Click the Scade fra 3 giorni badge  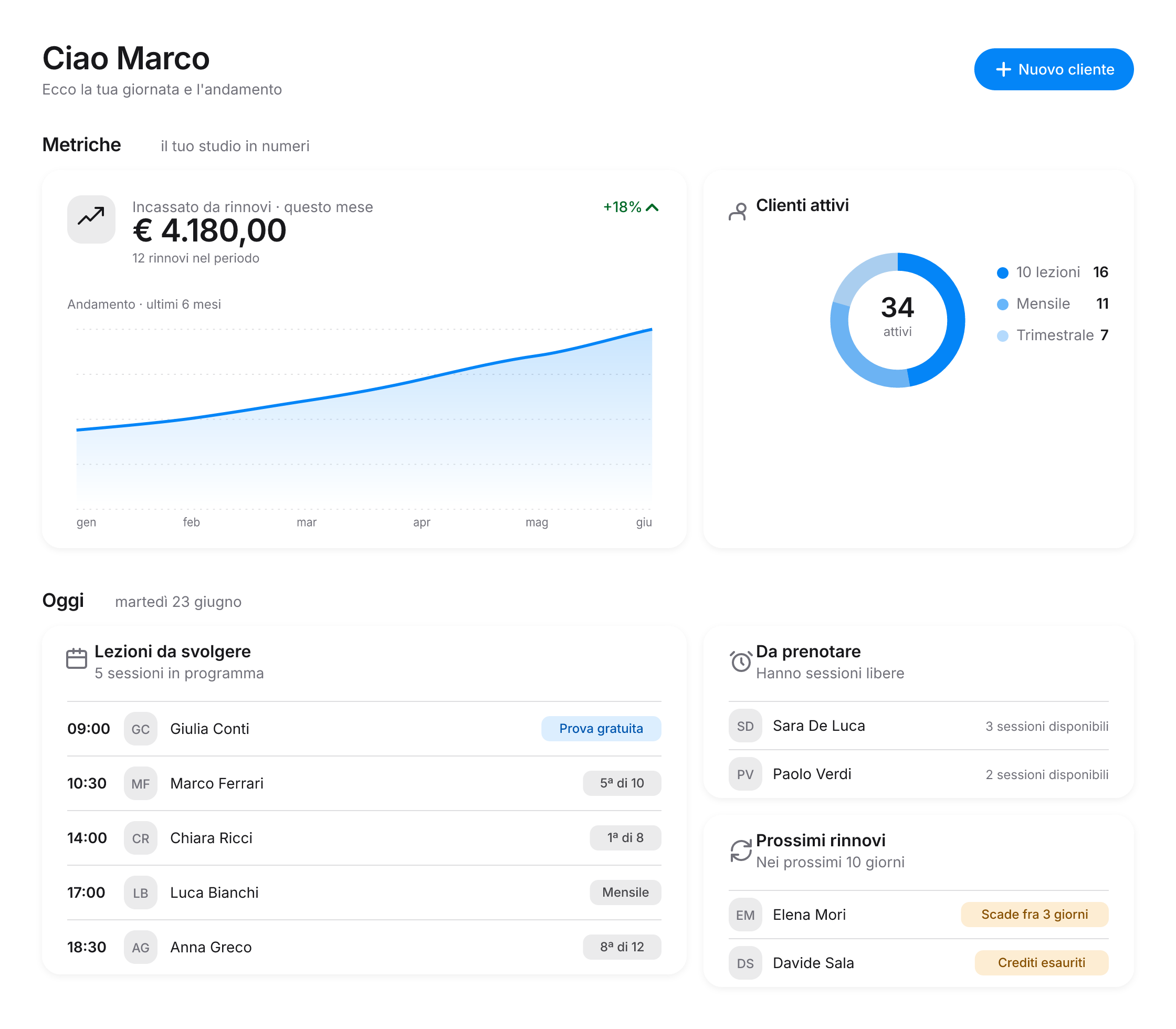1035,914
